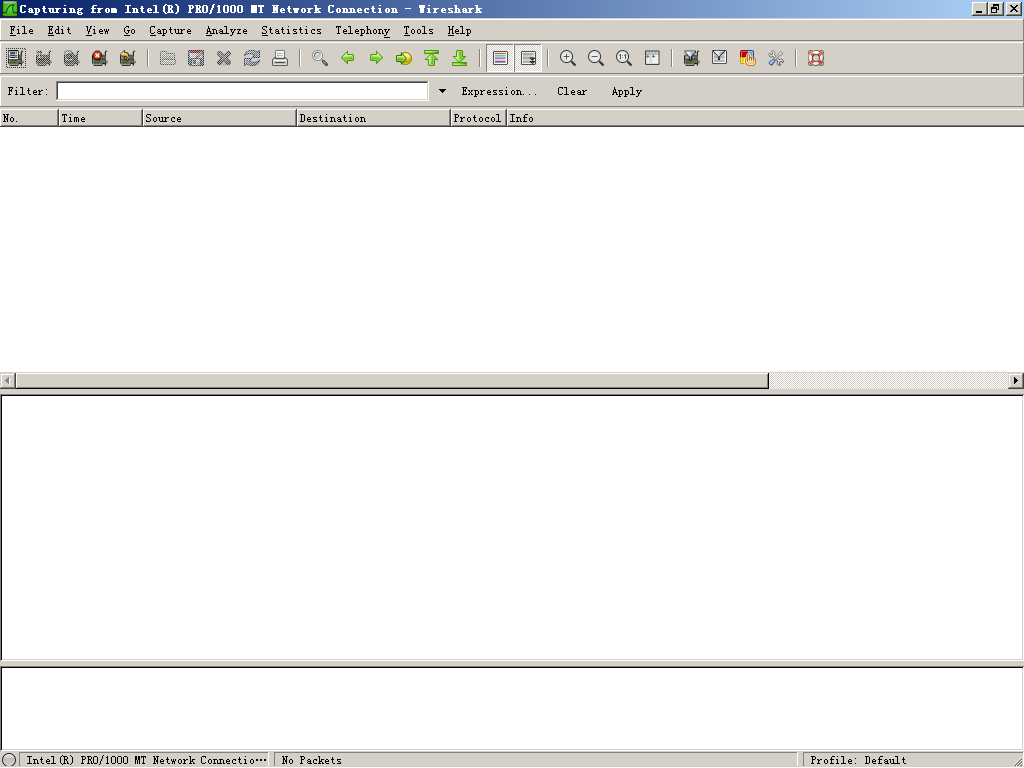The width and height of the screenshot is (1024, 768).
Task: Go forward in packet history
Action: 376,58
